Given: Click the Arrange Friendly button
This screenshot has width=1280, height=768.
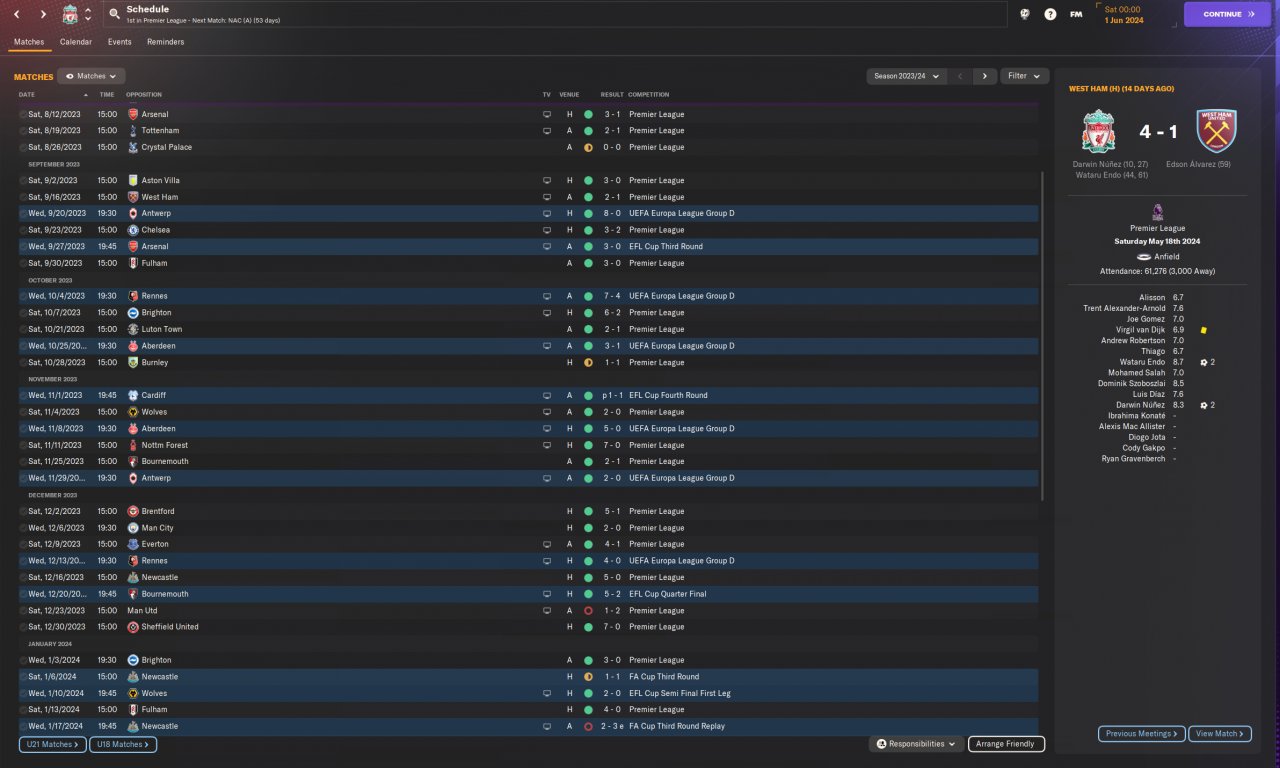Looking at the screenshot, I should (x=1007, y=744).
